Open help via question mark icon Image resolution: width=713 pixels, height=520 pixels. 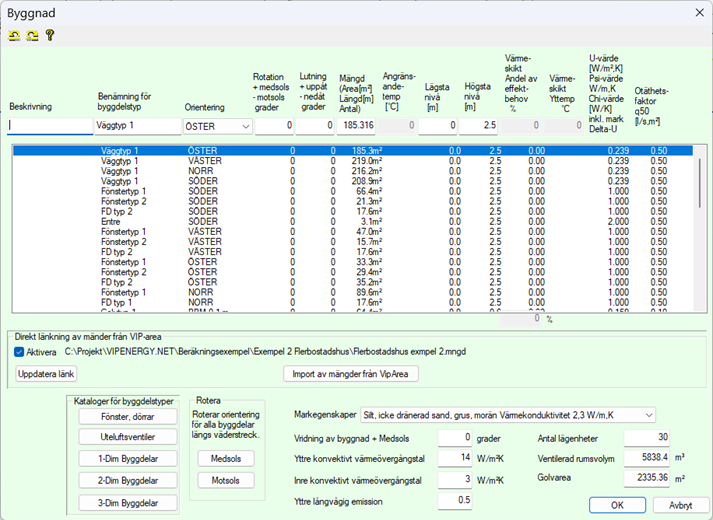pyautogui.click(x=49, y=35)
